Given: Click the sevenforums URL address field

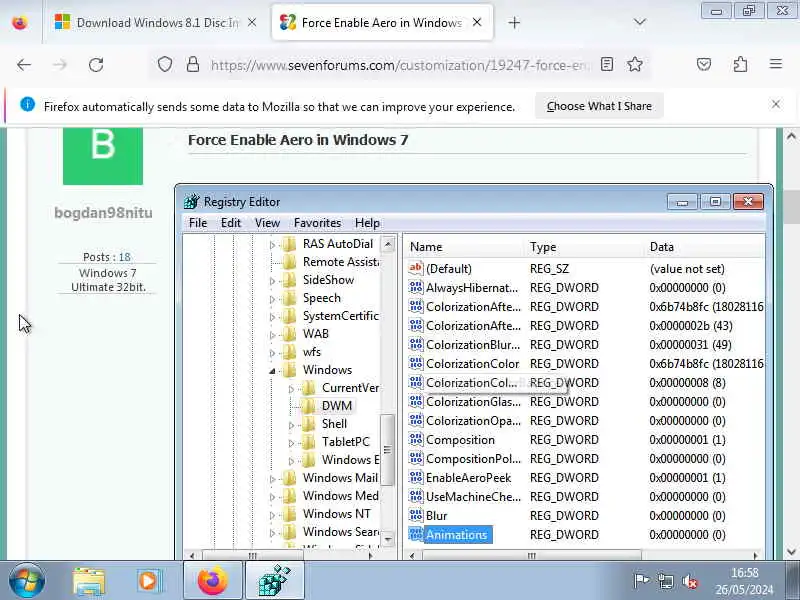Looking at the screenshot, I should (401, 65).
